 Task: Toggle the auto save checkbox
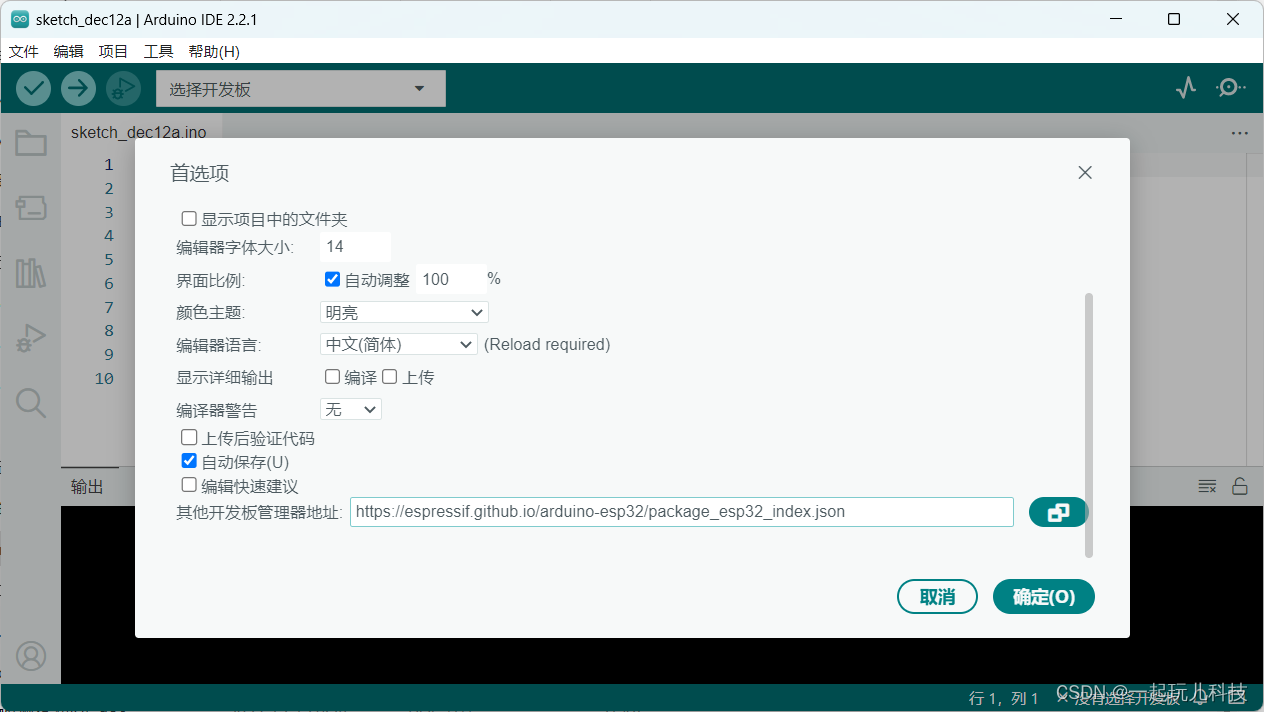[x=188, y=461]
